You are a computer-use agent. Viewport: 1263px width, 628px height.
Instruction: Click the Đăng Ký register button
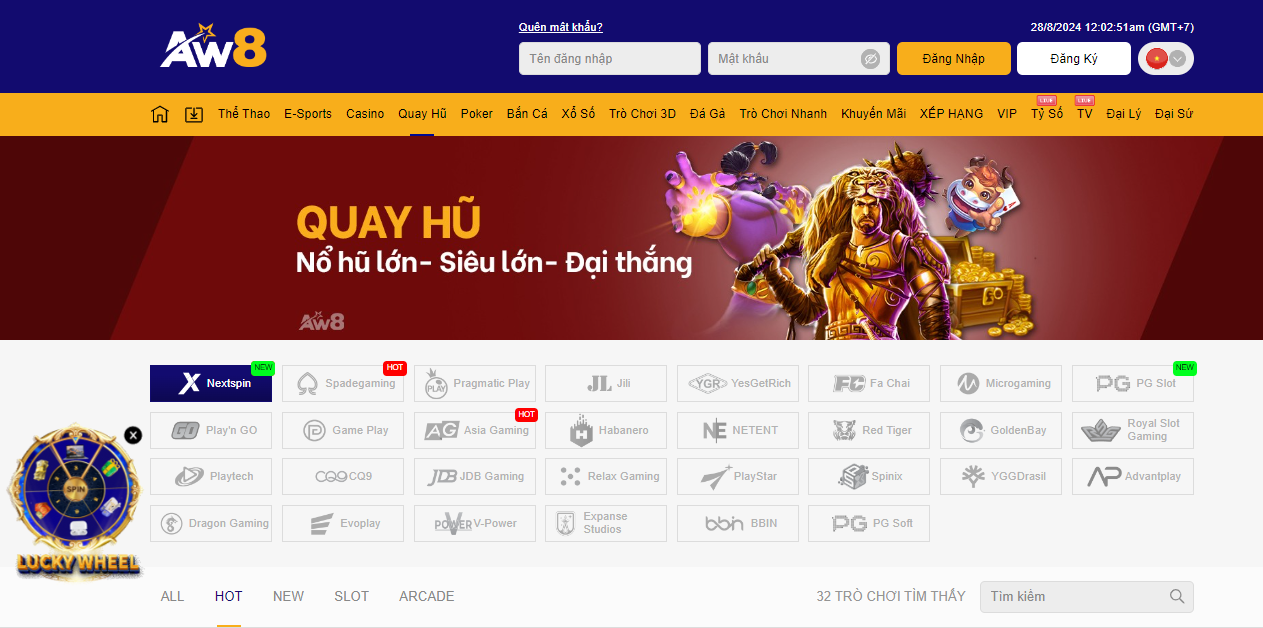(x=1074, y=59)
